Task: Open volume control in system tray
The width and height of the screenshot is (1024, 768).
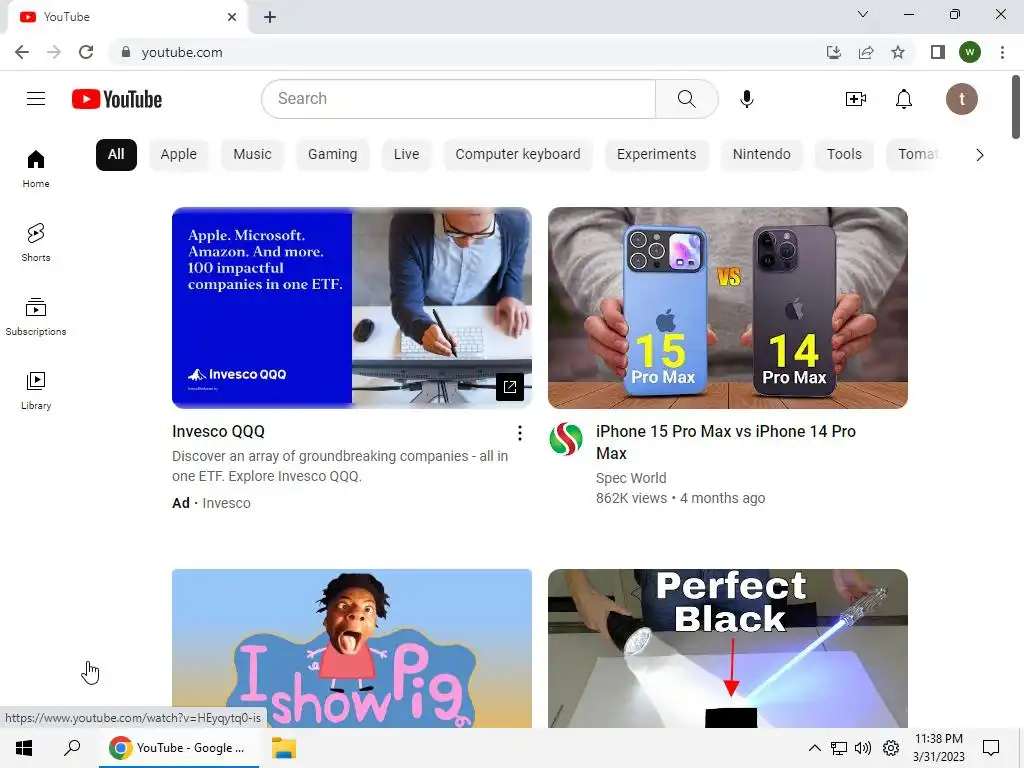Action: 863,748
